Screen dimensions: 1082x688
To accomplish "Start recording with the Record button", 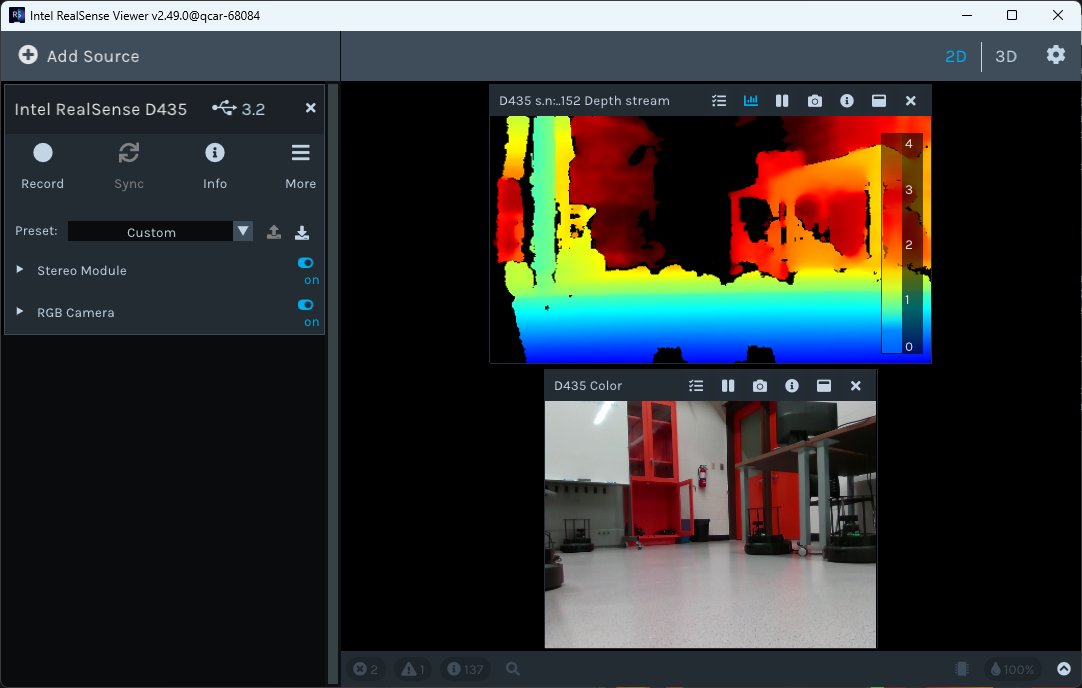I will [x=43, y=166].
